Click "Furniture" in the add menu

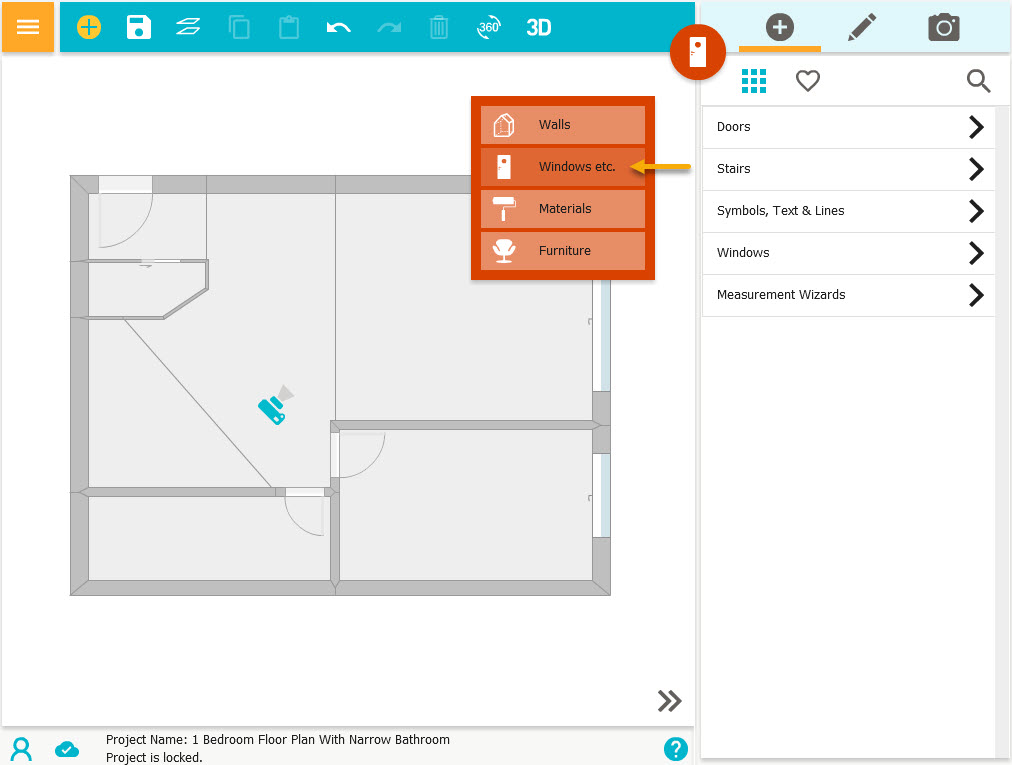click(x=562, y=251)
